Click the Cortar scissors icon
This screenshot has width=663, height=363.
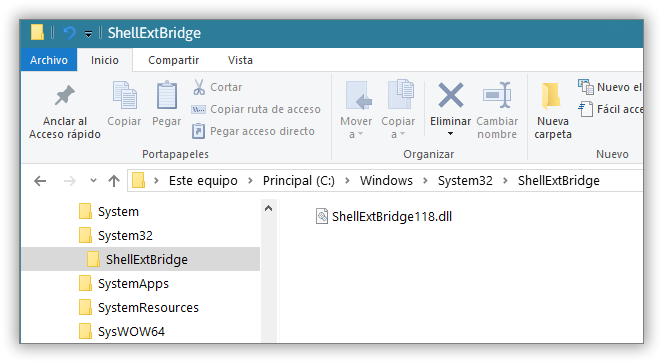point(199,87)
